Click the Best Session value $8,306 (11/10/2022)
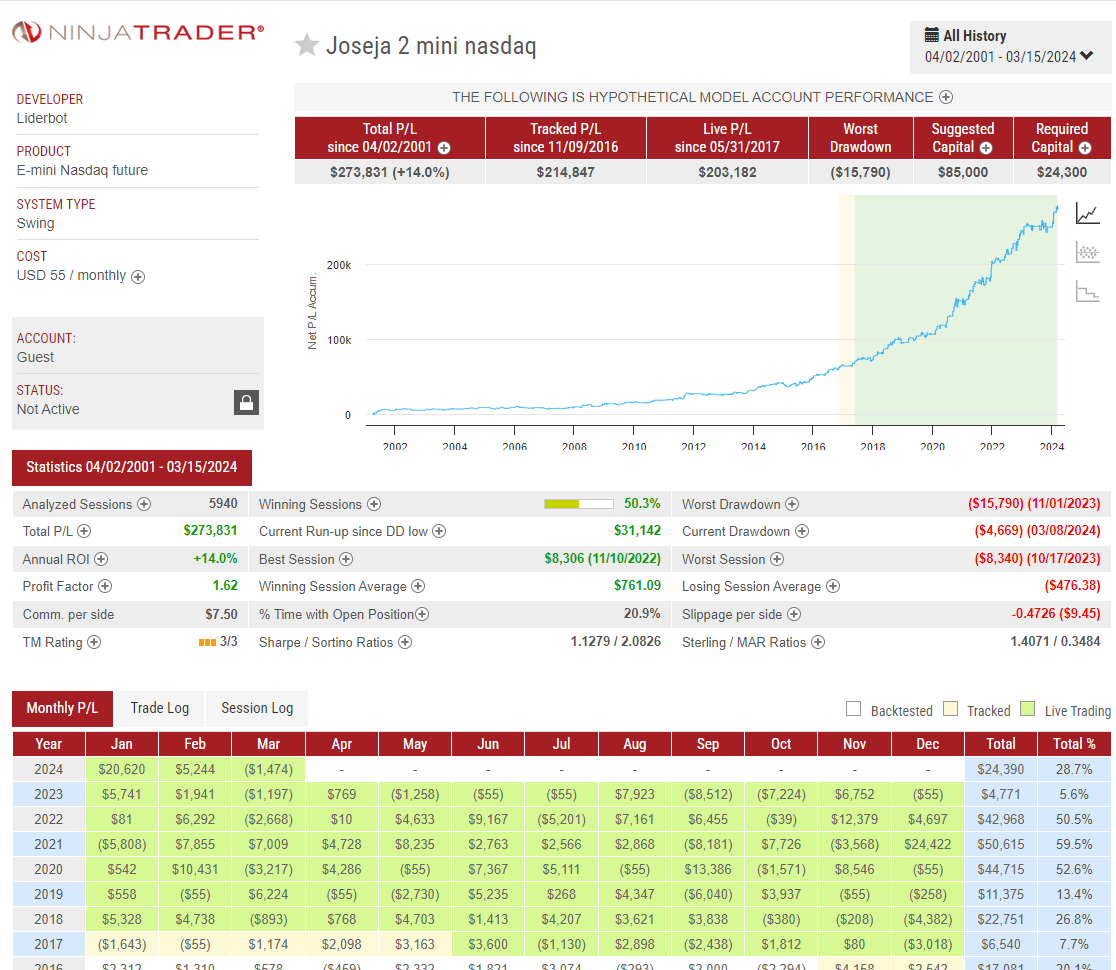 (602, 559)
